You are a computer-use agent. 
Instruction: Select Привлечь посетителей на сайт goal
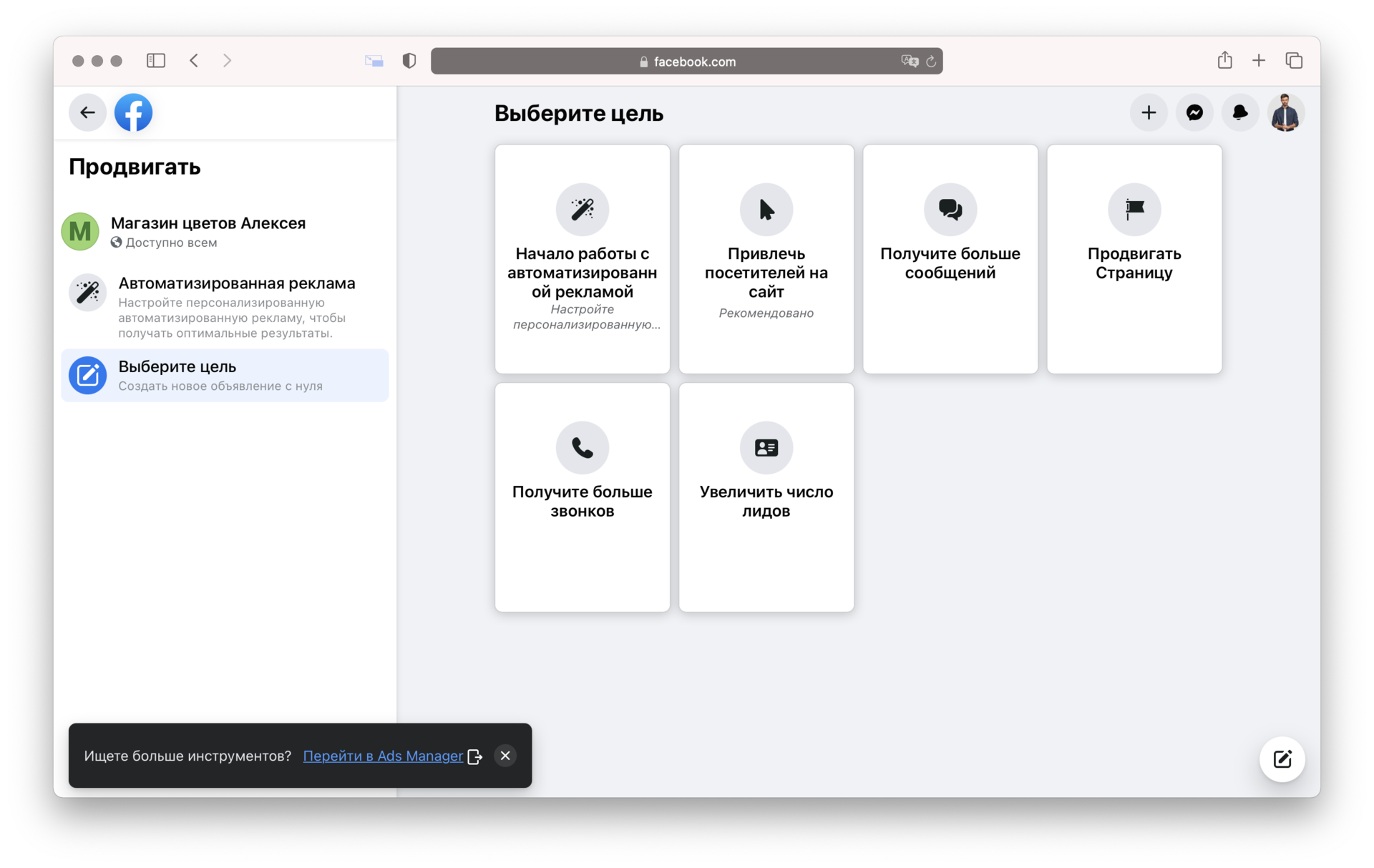[766, 258]
